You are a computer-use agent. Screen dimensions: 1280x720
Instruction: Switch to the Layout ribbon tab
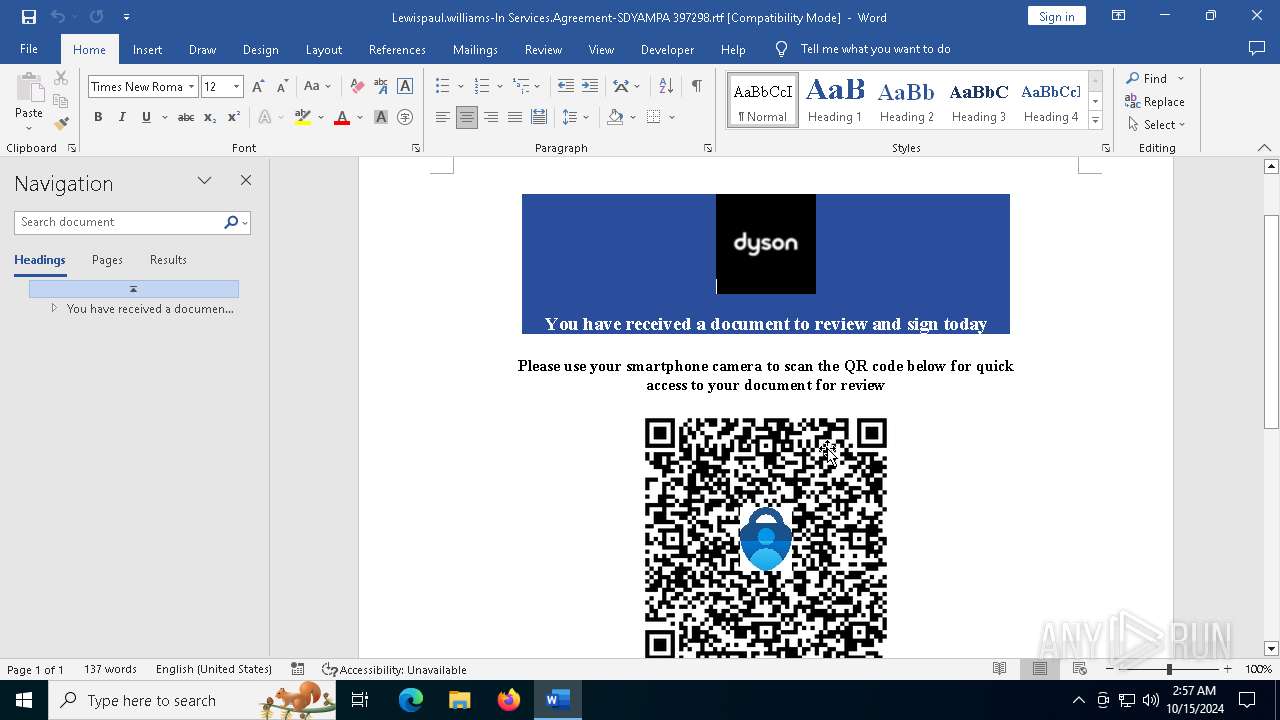click(323, 49)
